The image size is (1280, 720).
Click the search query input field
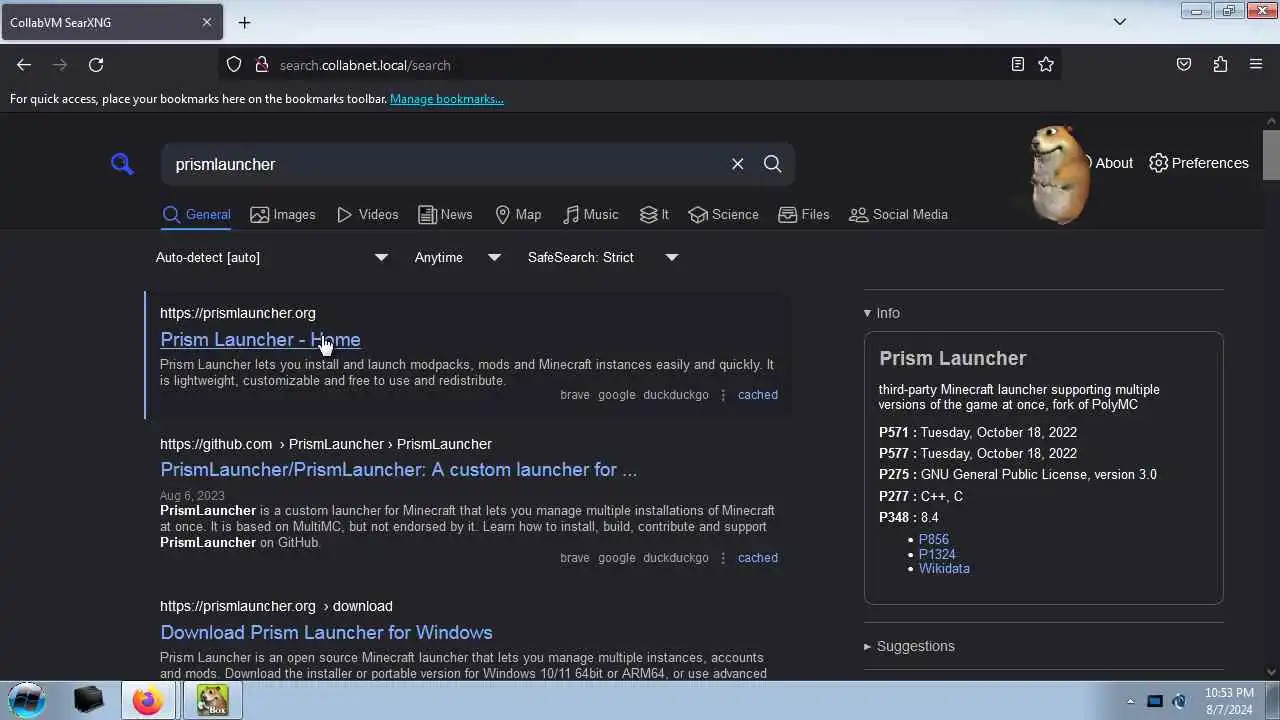click(445, 164)
